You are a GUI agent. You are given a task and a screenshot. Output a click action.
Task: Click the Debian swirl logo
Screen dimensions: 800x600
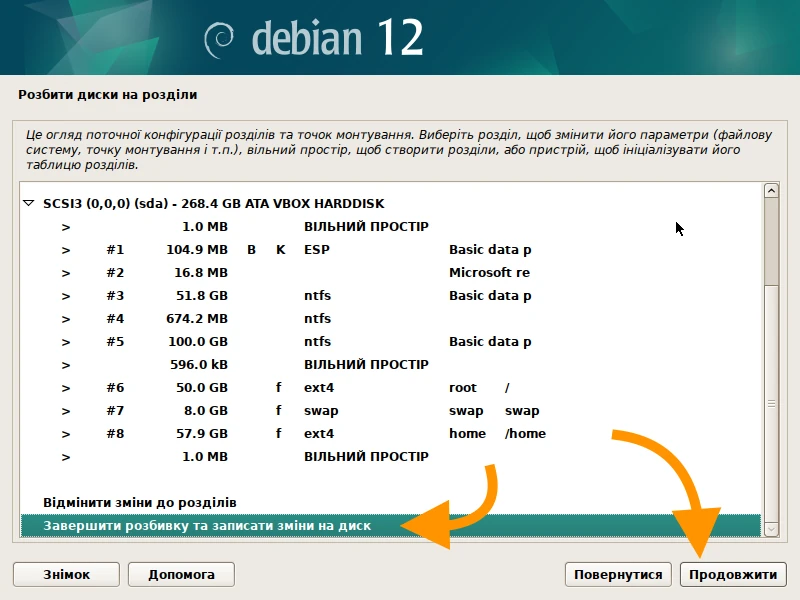tap(219, 40)
